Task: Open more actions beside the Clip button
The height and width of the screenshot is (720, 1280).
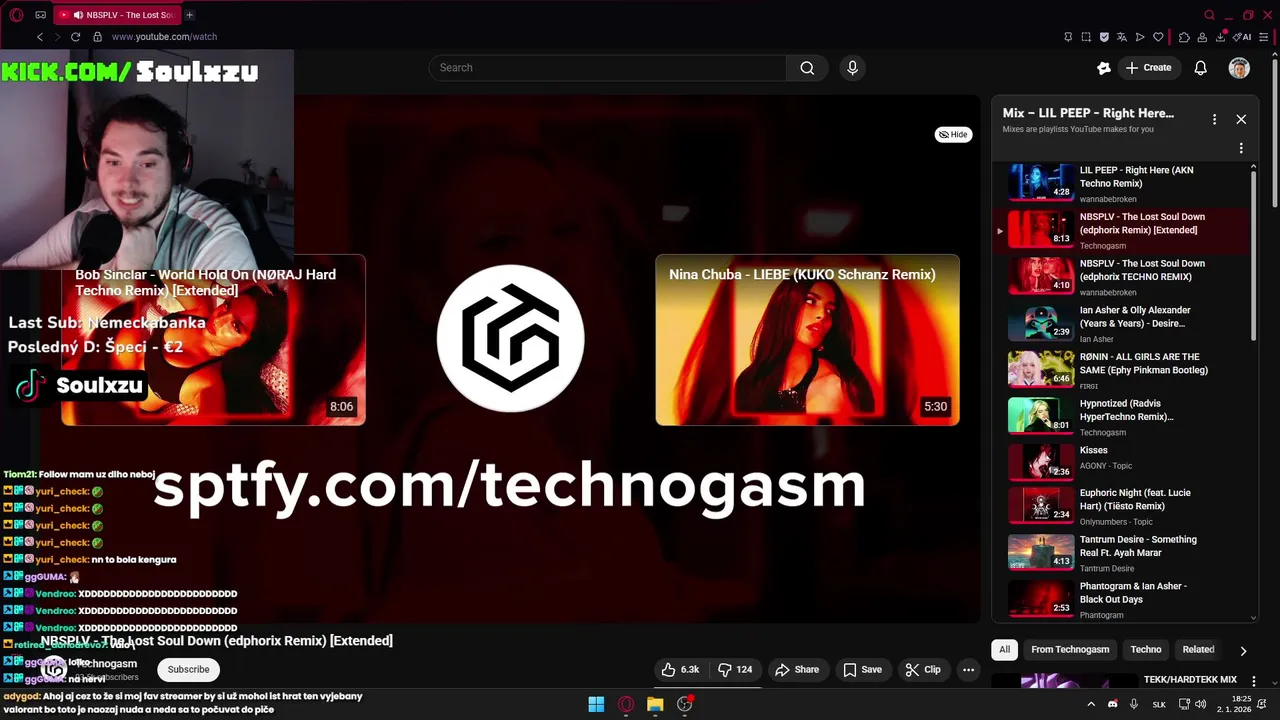Action: pyautogui.click(x=968, y=670)
